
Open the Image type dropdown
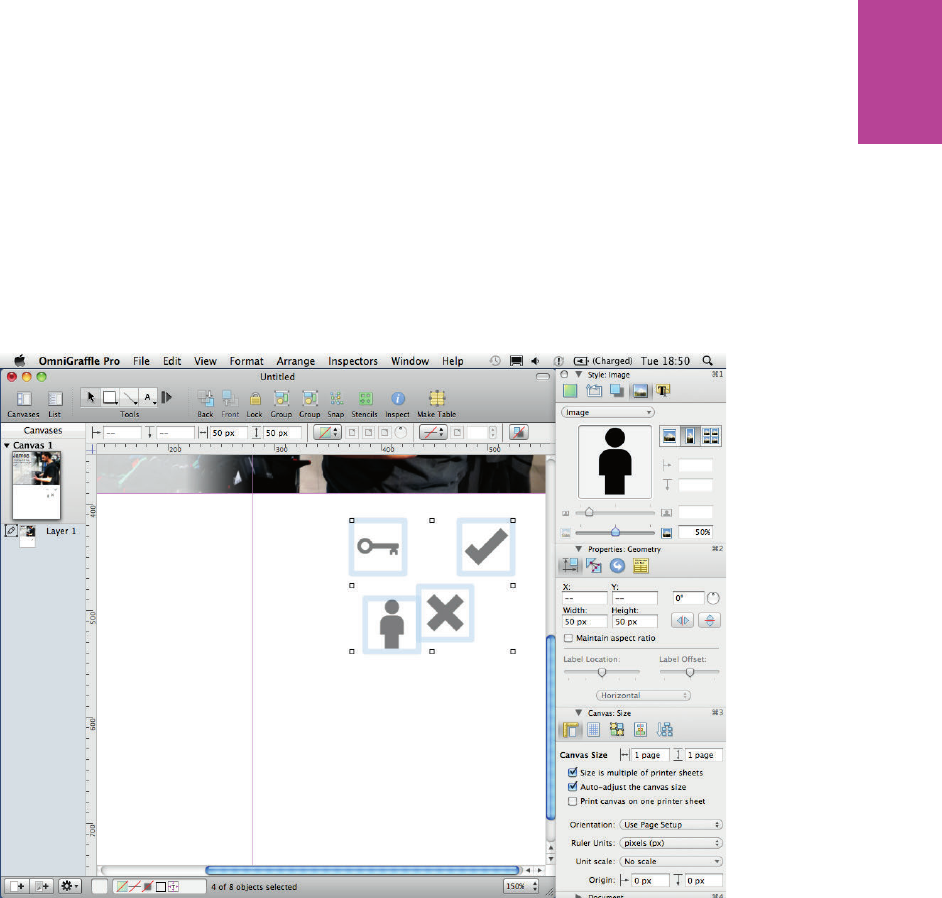pyautogui.click(x=608, y=413)
